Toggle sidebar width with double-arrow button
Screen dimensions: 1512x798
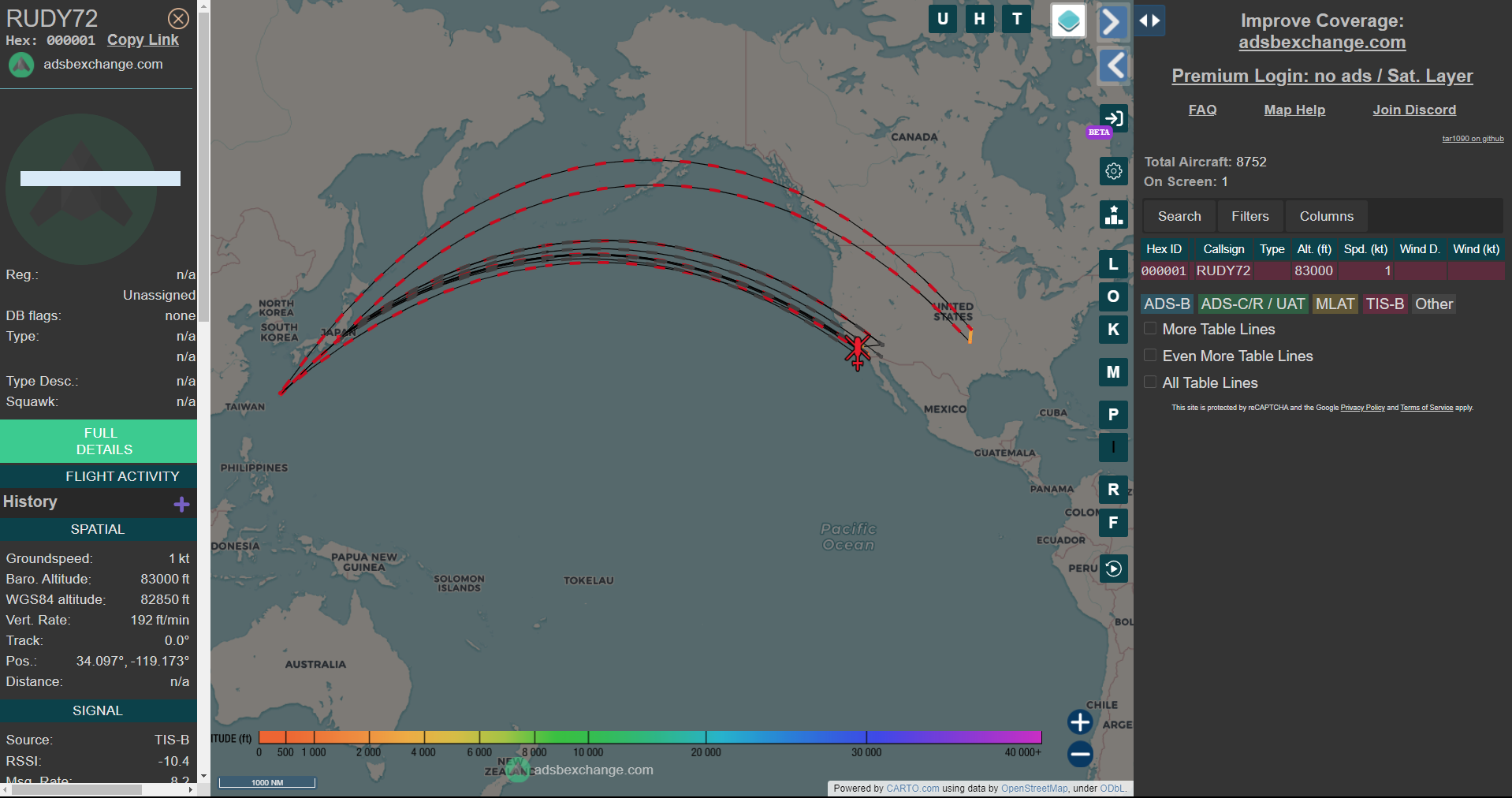[1149, 21]
